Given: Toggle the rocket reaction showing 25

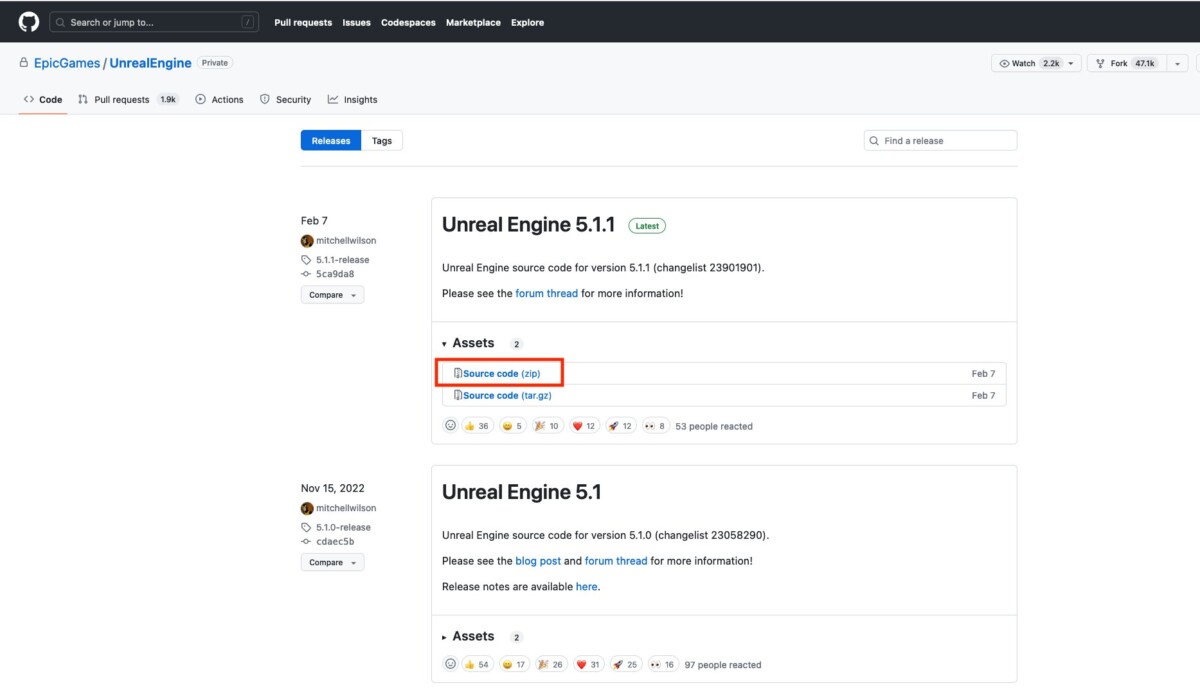Looking at the screenshot, I should pos(624,664).
